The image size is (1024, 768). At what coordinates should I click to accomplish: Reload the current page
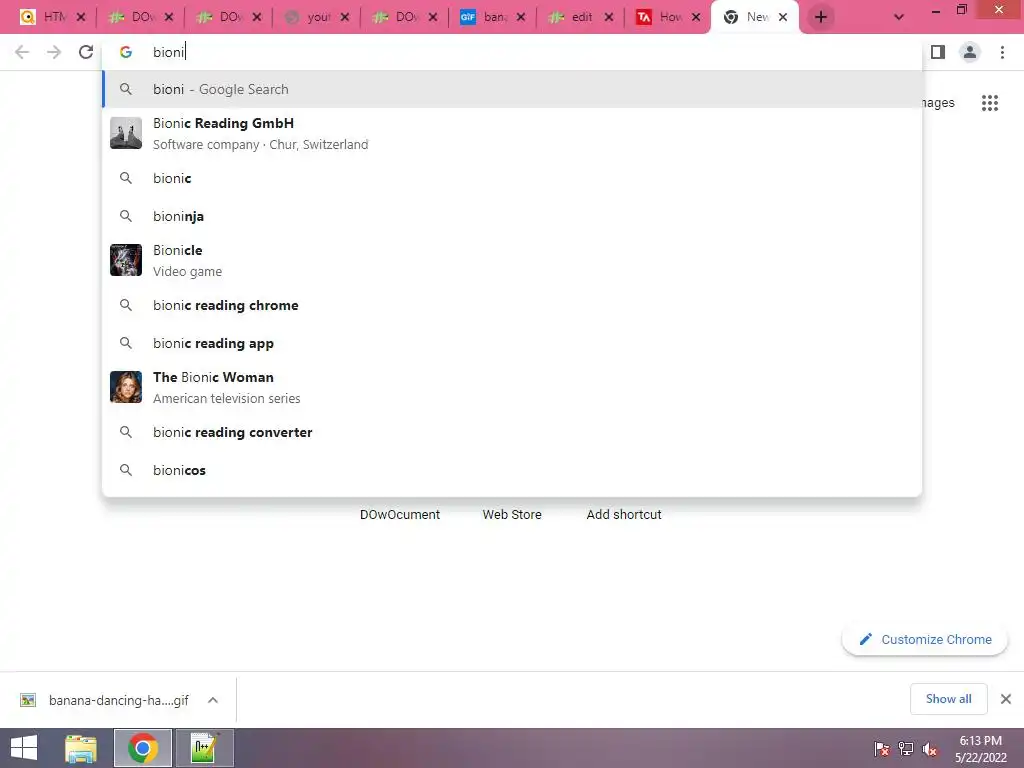point(86,52)
